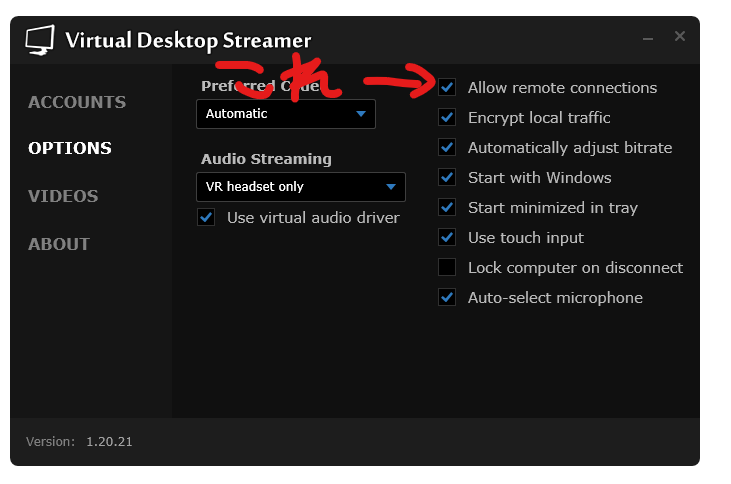Close the Virtual Desktop Streamer window
The width and height of the screenshot is (731, 484).
click(680, 36)
